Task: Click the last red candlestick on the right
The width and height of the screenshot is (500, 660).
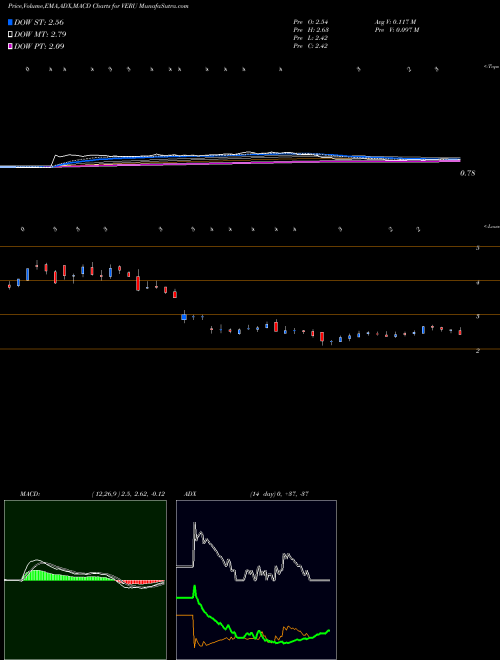Action: coord(460,332)
